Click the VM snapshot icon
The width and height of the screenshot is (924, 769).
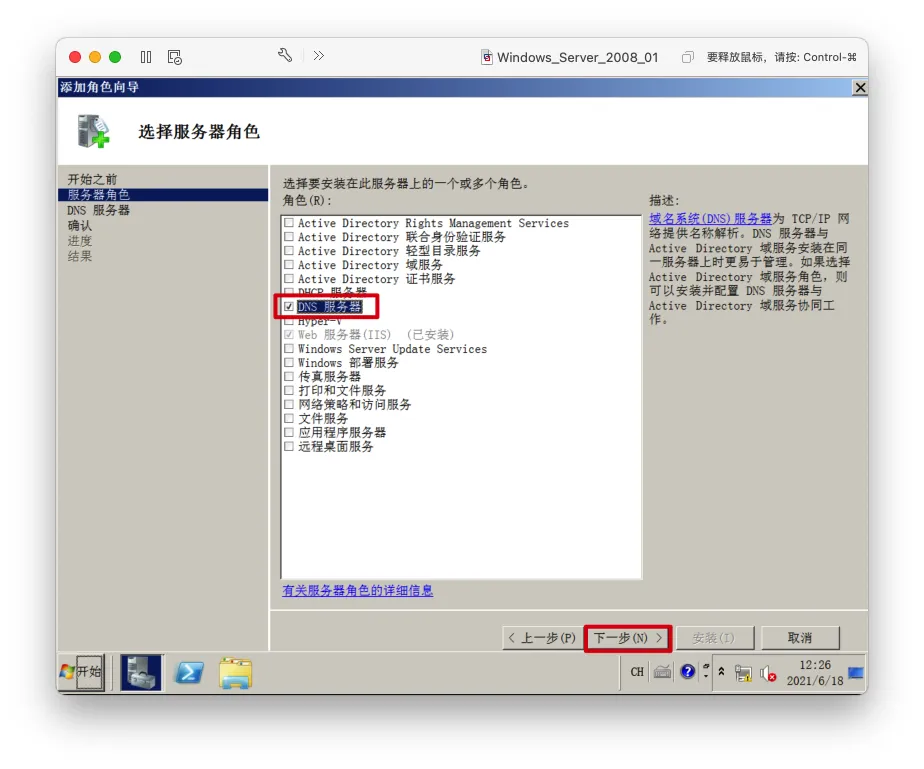174,57
